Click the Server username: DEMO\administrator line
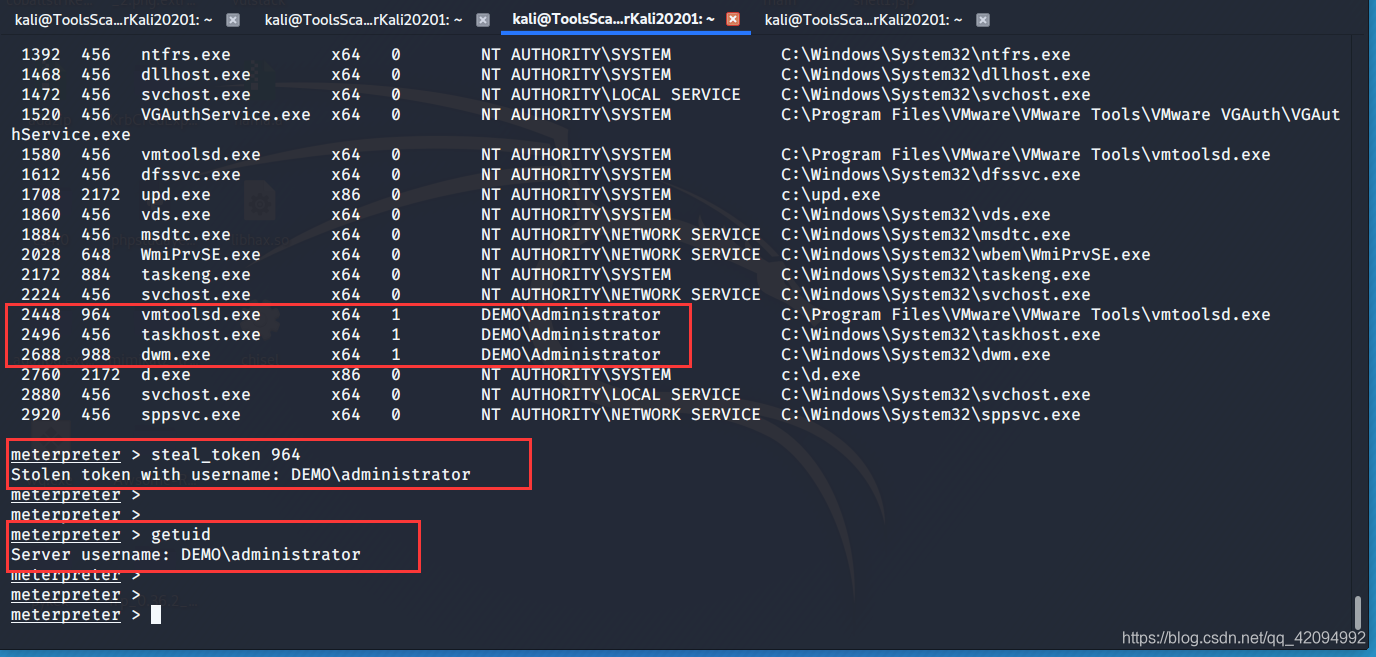Image resolution: width=1376 pixels, height=657 pixels. [186, 554]
